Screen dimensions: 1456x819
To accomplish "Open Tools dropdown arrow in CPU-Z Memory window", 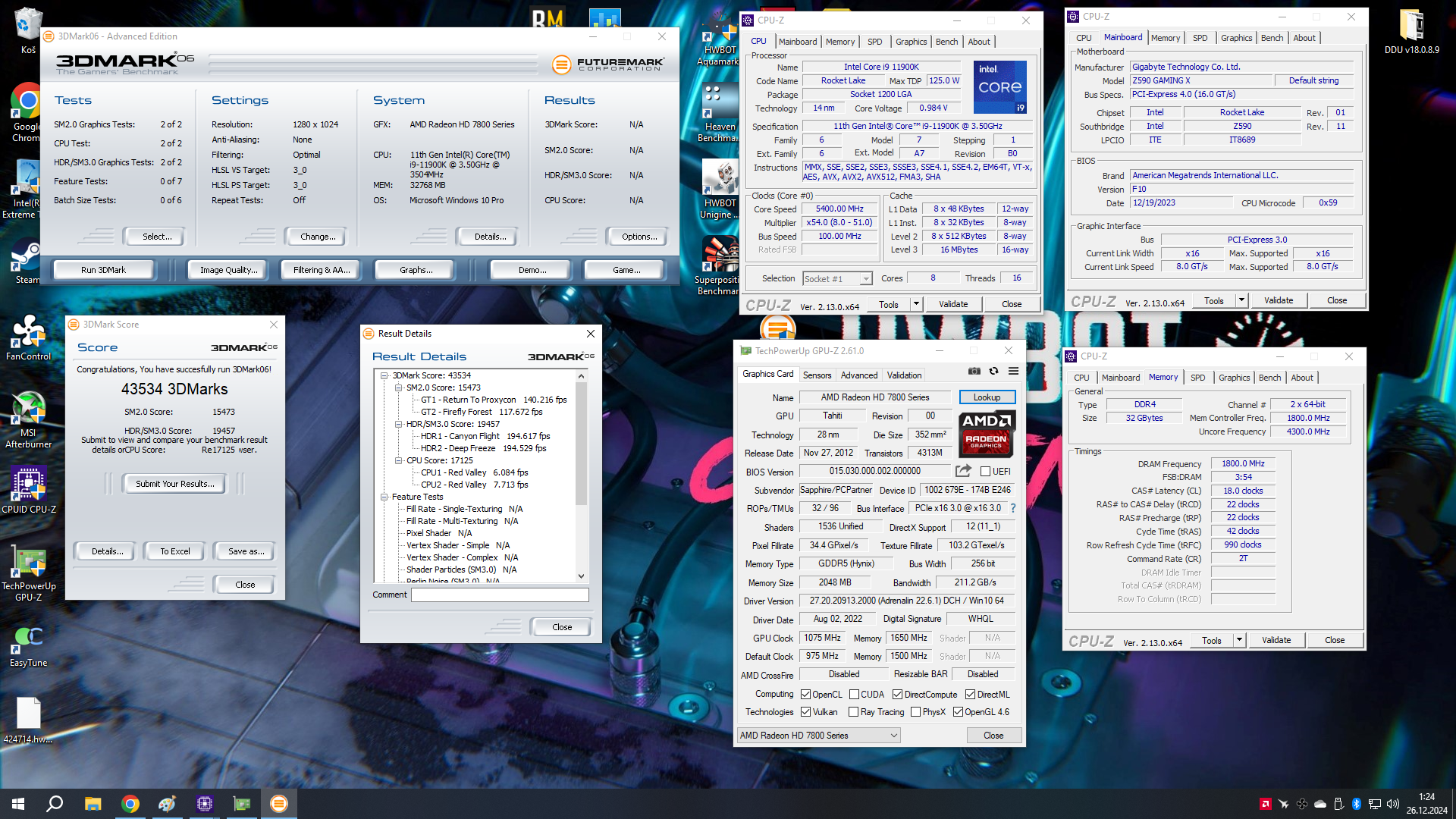I will tap(1239, 640).
